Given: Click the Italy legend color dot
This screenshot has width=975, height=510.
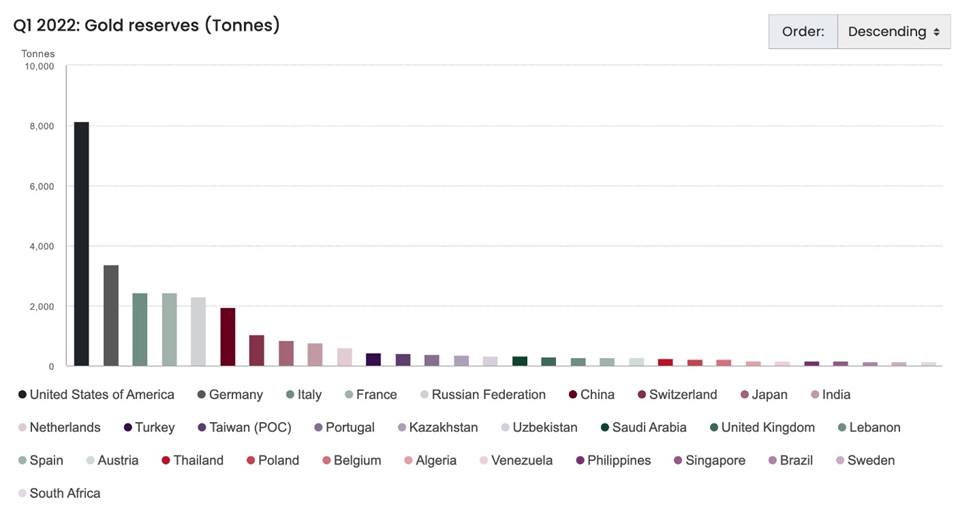Looking at the screenshot, I should (287, 395).
